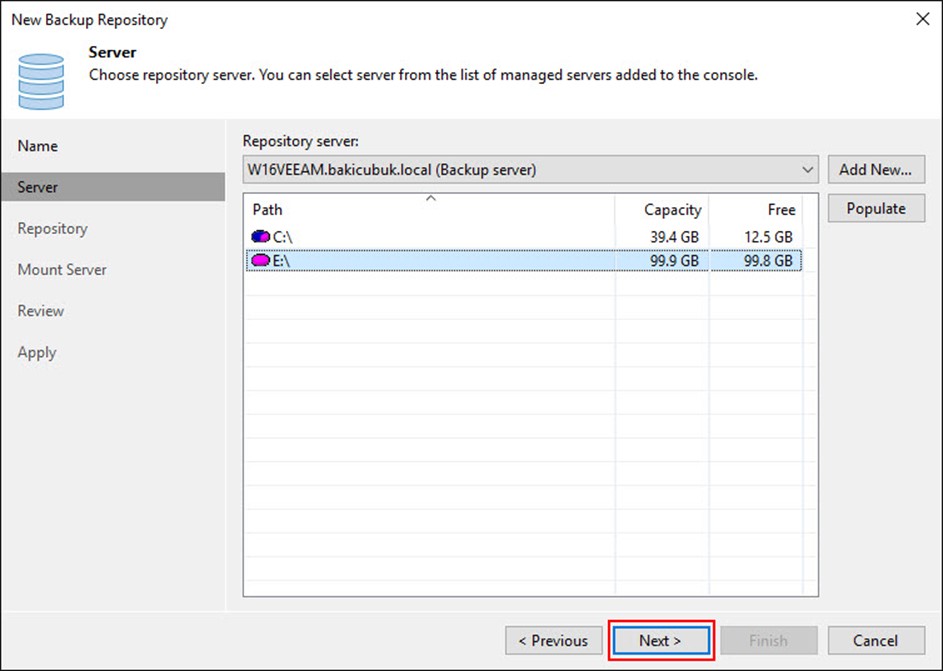Close the New Backup Repository dialog
The height and width of the screenshot is (671, 943).
(920, 19)
